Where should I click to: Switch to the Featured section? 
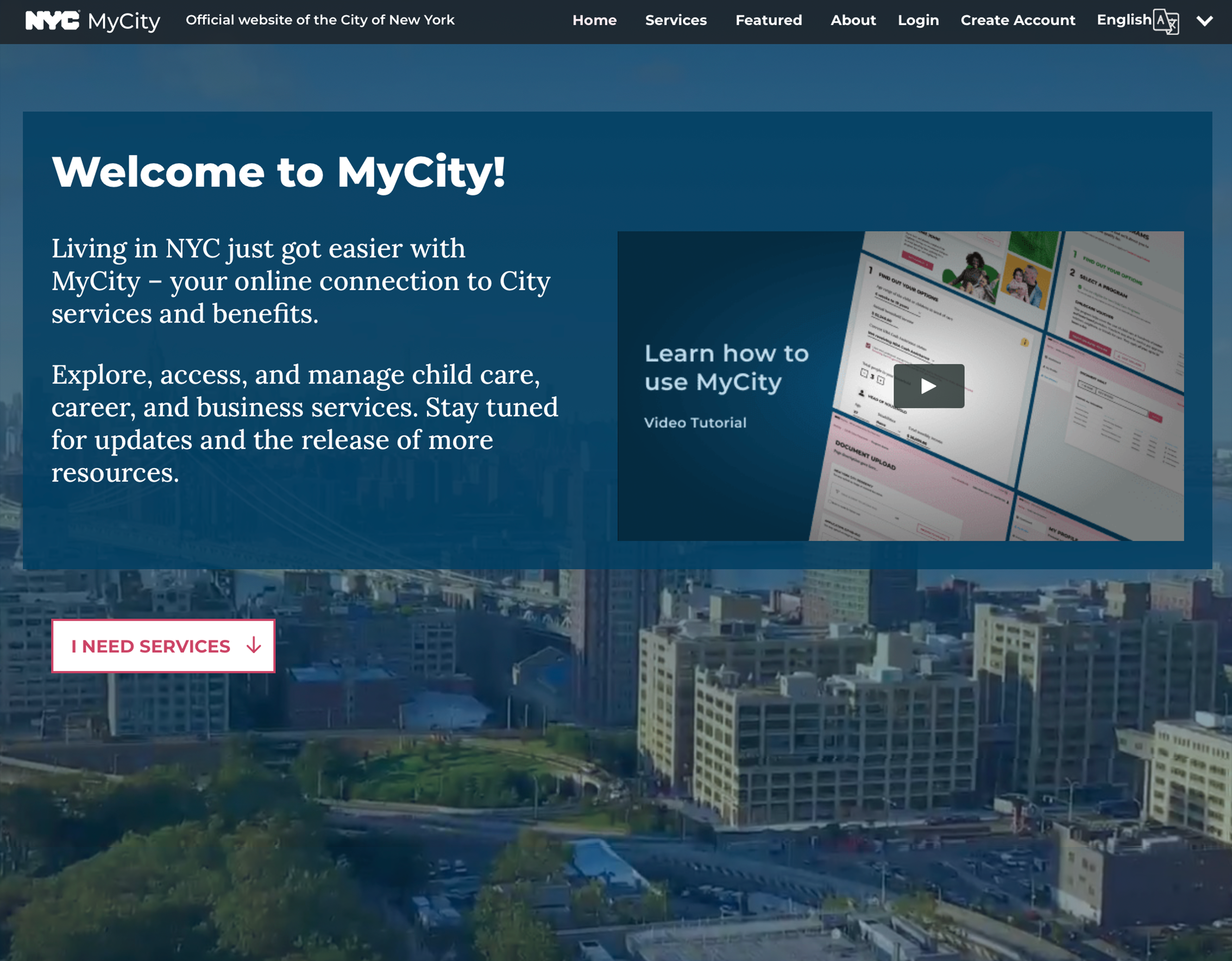click(768, 20)
